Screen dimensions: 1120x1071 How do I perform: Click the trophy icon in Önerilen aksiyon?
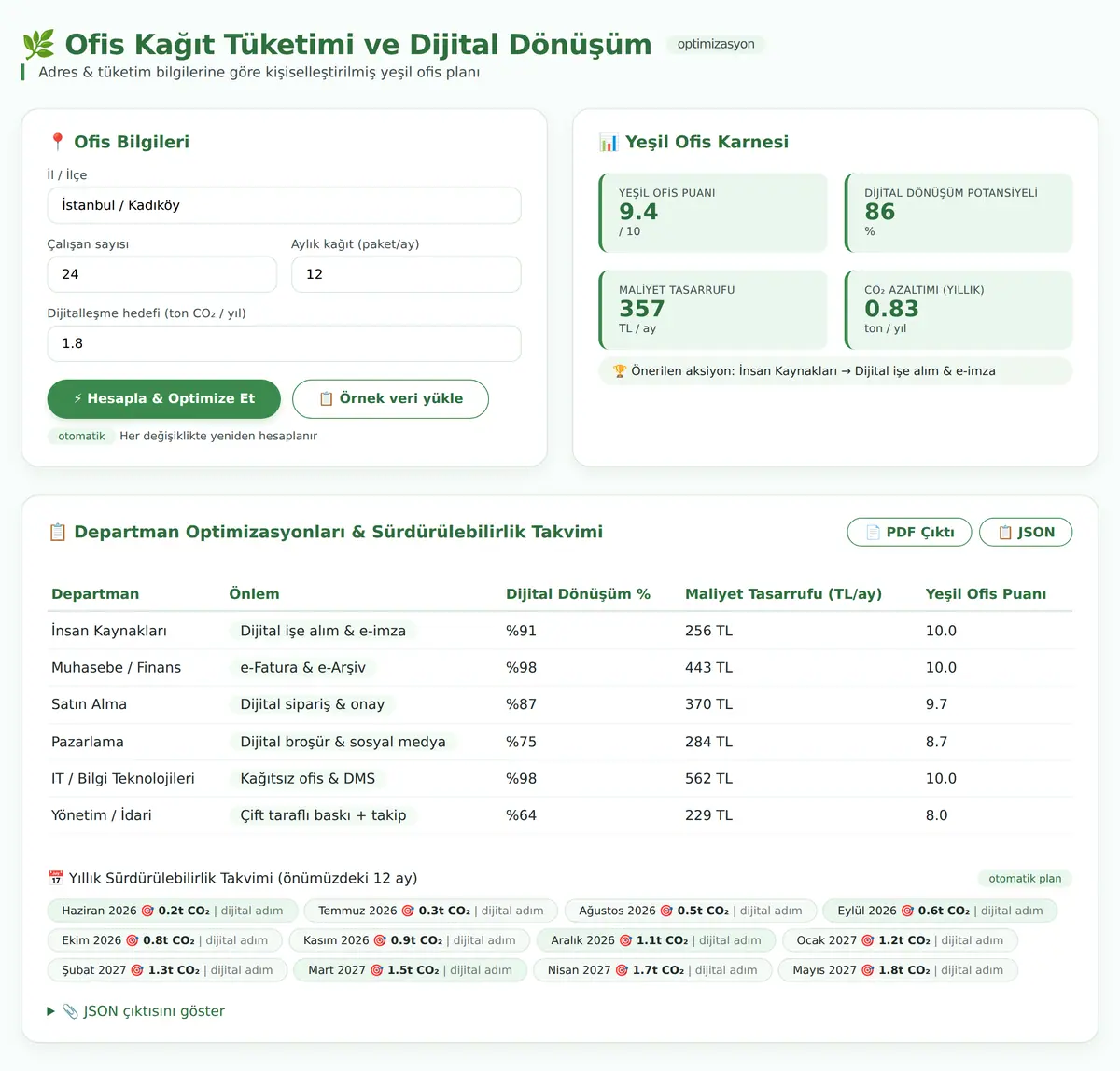[620, 371]
